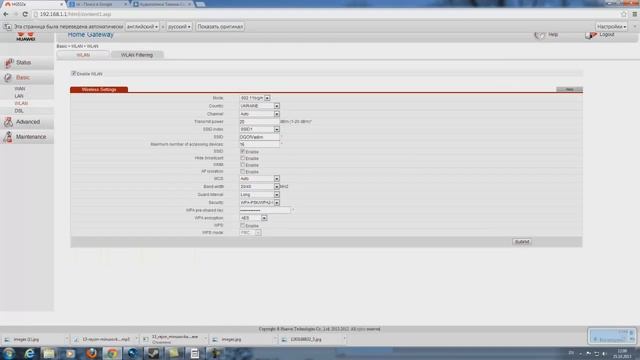Open File Explorer folder on taskbar

coord(49,353)
